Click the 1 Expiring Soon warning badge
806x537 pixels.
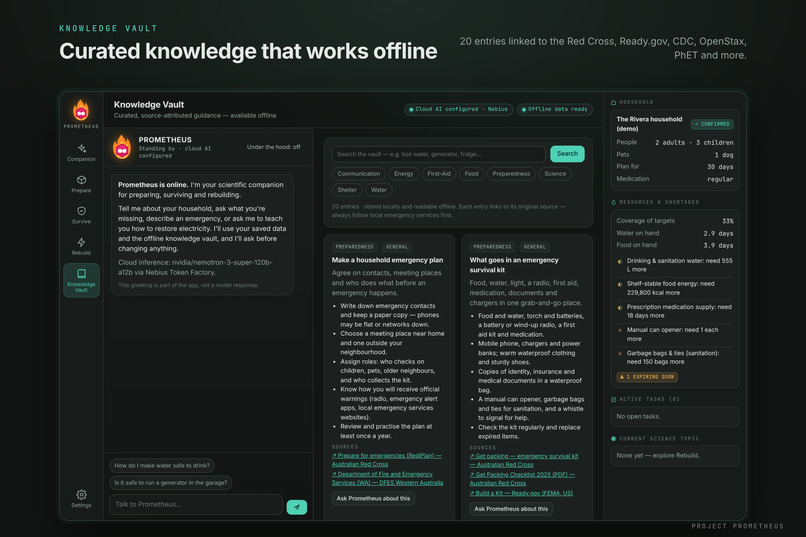[647, 377]
